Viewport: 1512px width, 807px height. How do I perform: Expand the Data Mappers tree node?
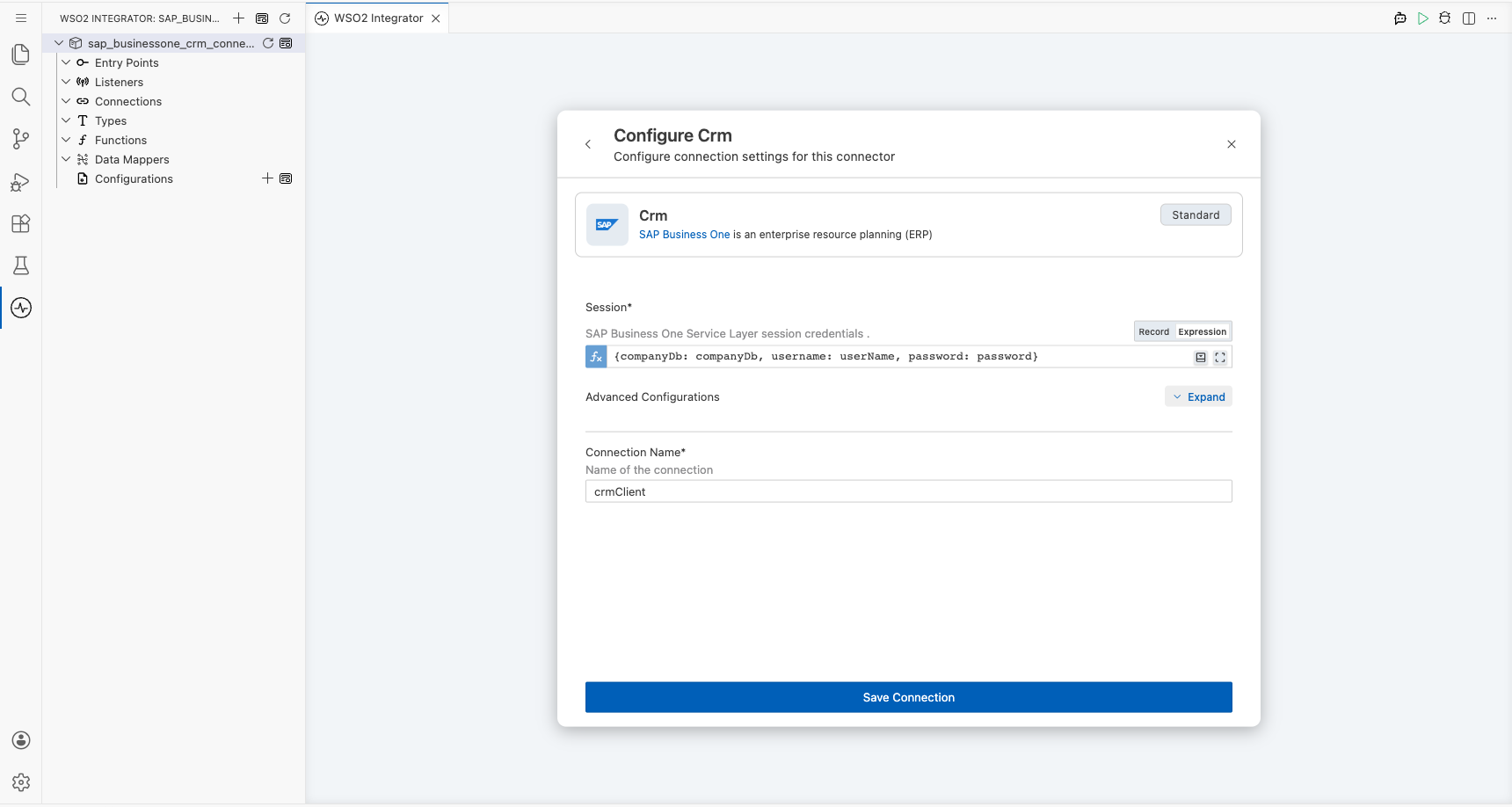[x=66, y=159]
